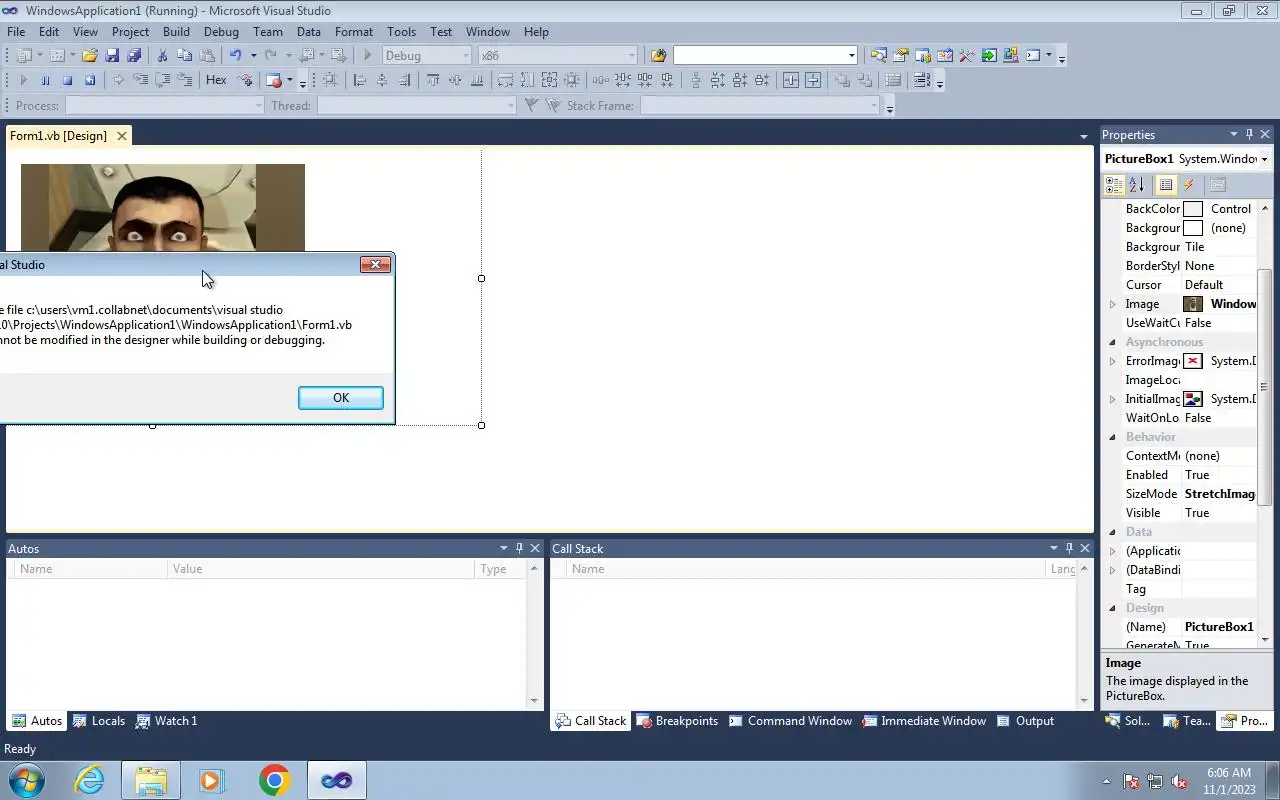This screenshot has width=1280, height=800.
Task: Click the Step Over icon
Action: click(x=162, y=80)
